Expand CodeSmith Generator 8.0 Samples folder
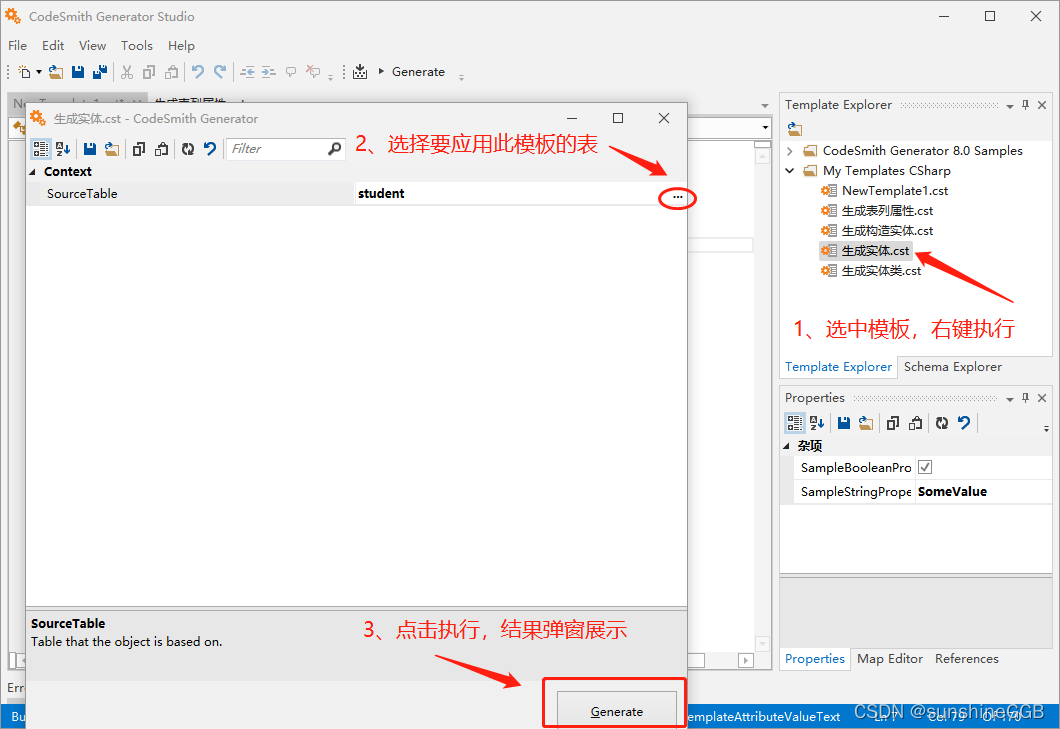Screen dimensions: 1060x729 [x=790, y=151]
